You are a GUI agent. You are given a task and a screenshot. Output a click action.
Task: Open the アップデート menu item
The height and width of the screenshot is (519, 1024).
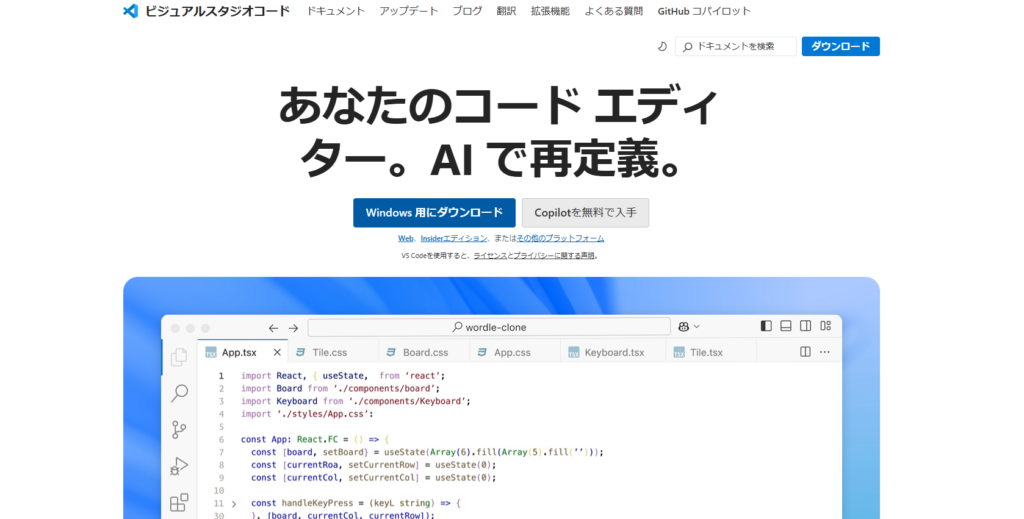click(x=409, y=11)
